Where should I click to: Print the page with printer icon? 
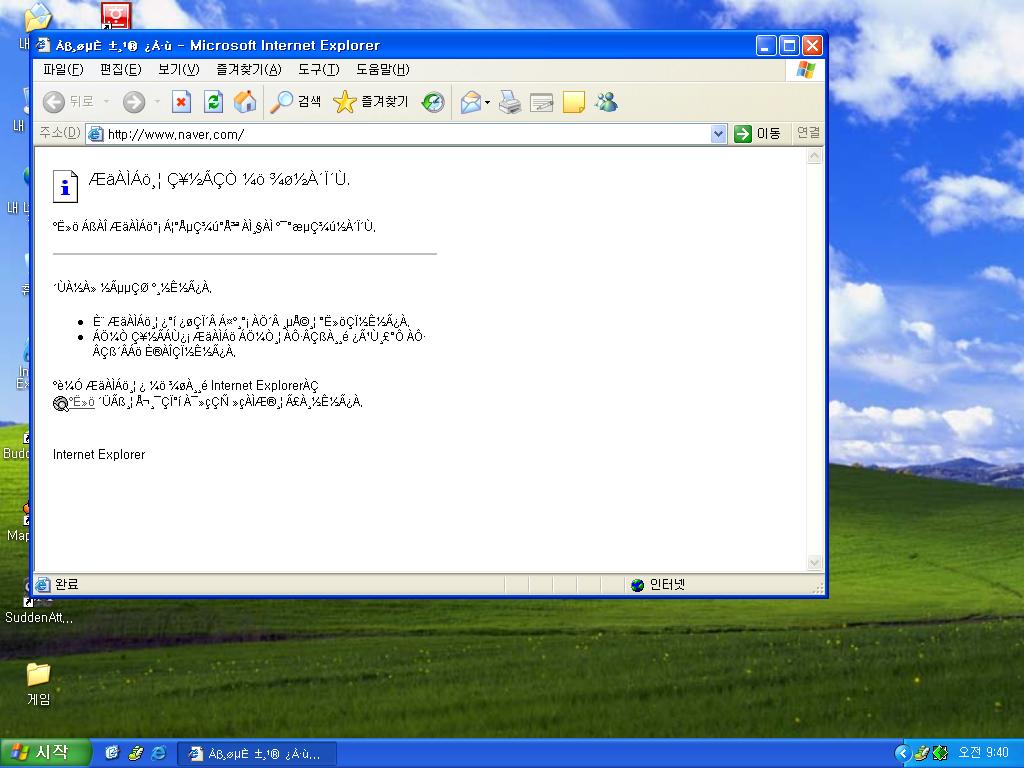coord(509,102)
